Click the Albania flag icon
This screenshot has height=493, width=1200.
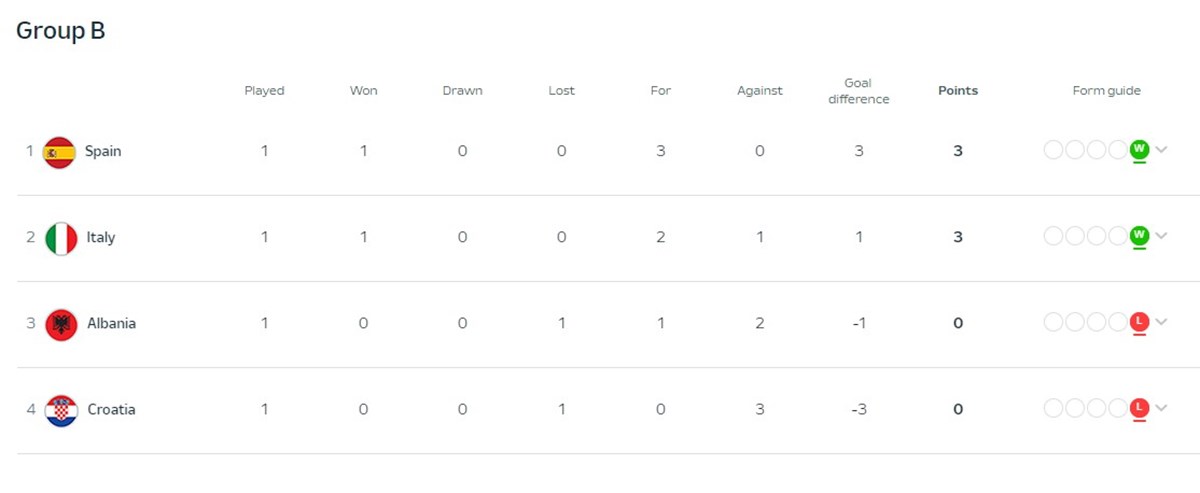61,324
